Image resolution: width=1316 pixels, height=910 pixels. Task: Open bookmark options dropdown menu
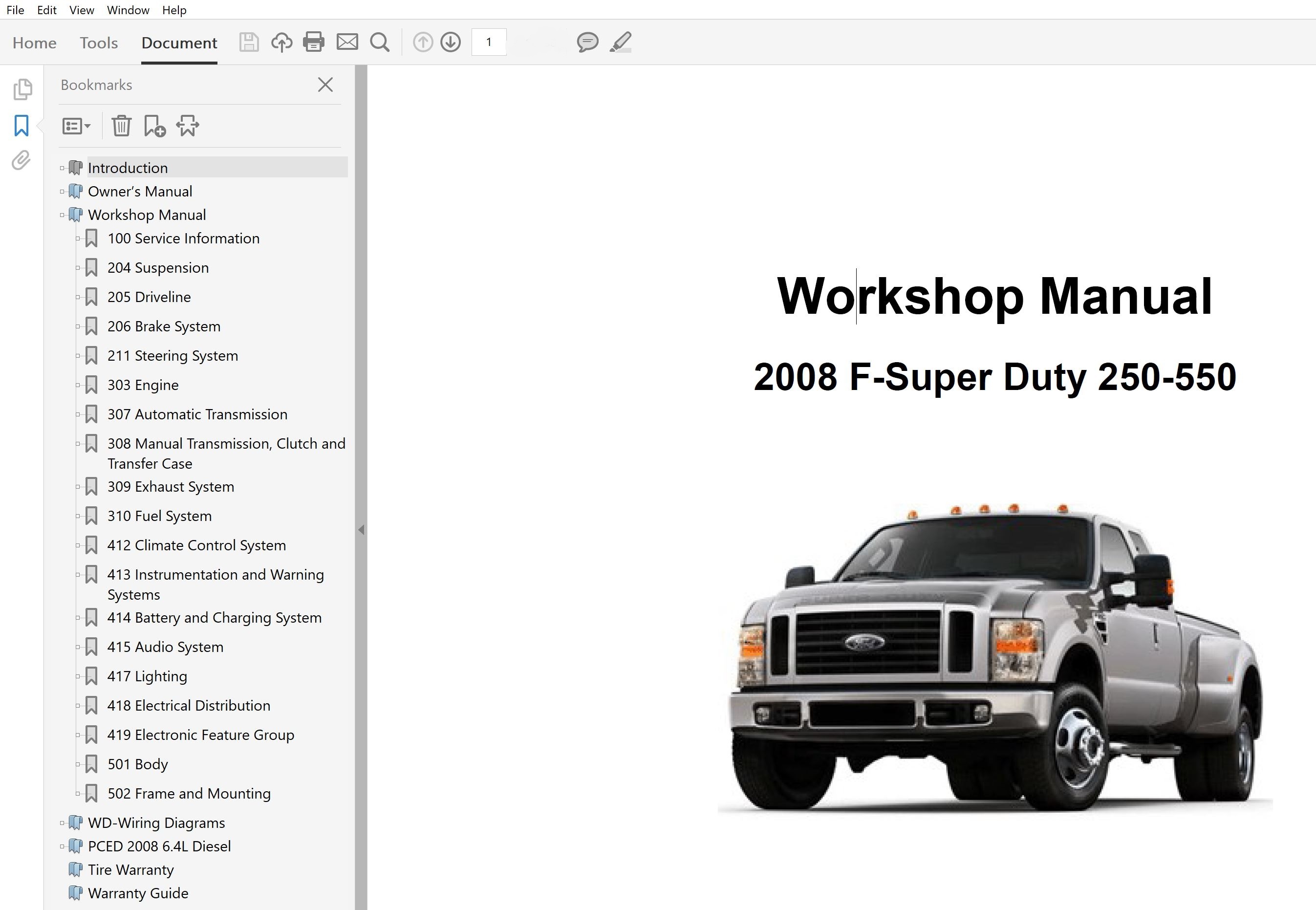(76, 126)
